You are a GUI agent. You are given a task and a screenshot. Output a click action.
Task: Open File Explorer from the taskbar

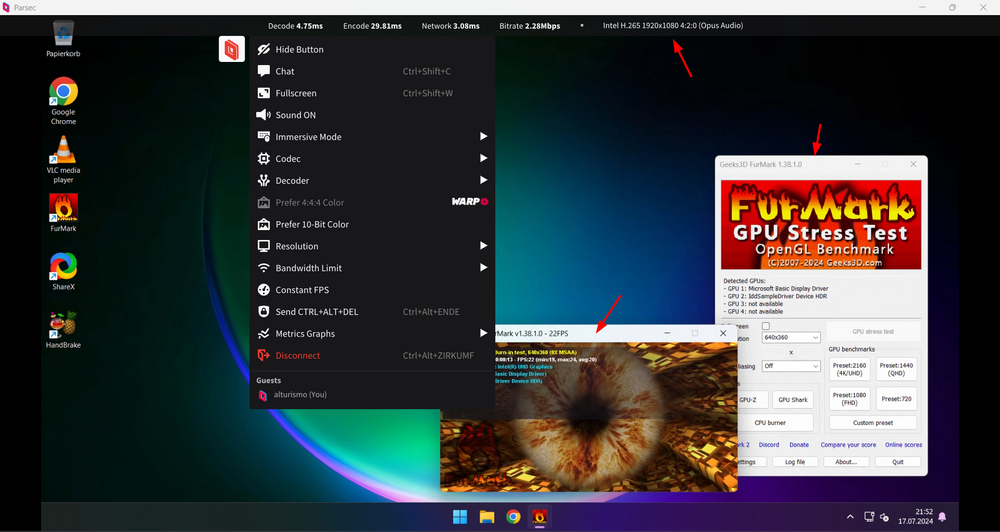(x=487, y=517)
